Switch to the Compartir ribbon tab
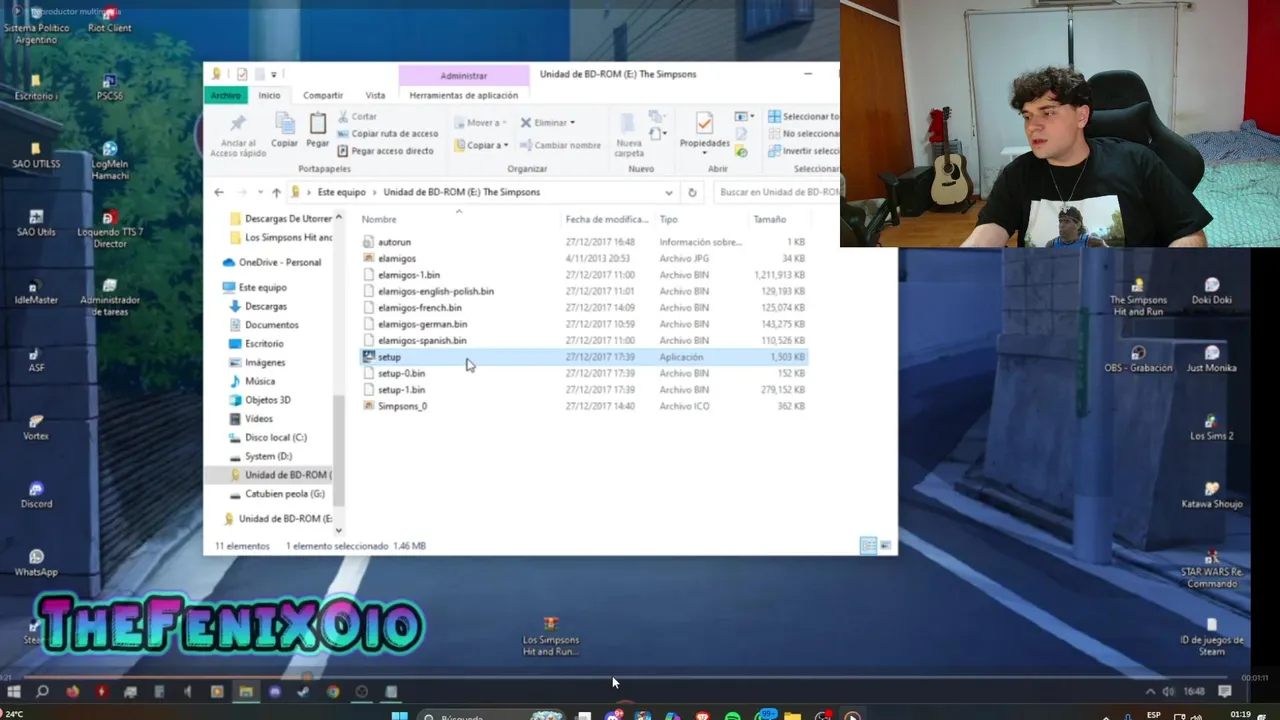 pyautogui.click(x=323, y=95)
